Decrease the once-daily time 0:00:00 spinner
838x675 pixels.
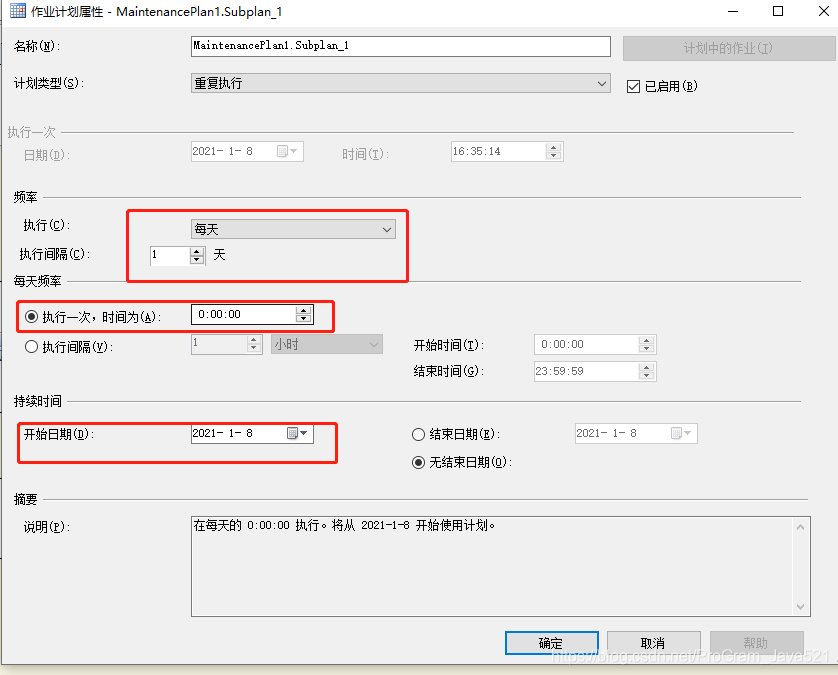pyautogui.click(x=304, y=319)
